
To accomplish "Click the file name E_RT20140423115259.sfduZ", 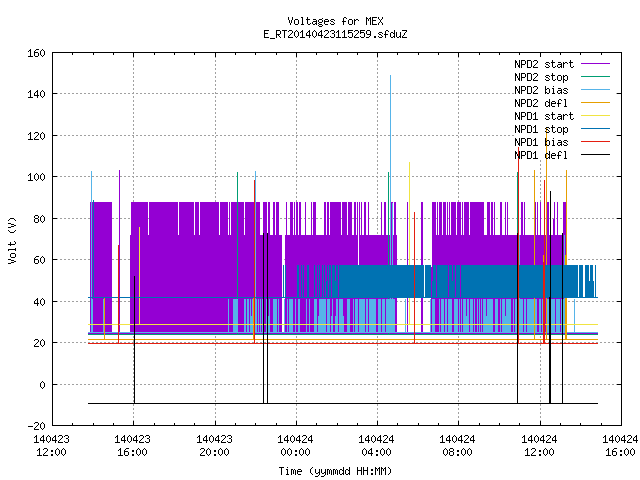I will click(x=335, y=34).
